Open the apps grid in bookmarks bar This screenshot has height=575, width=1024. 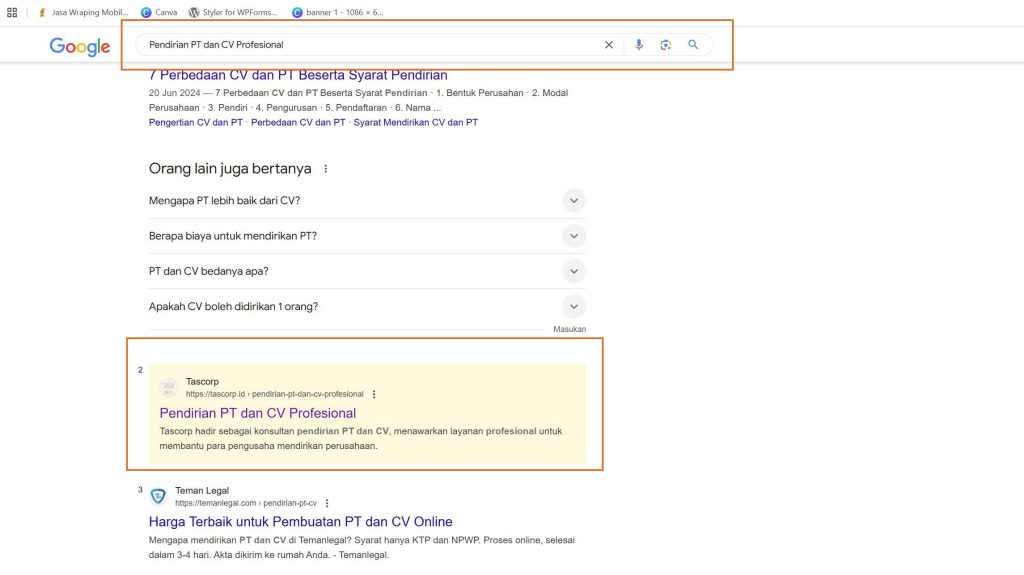click(x=12, y=12)
